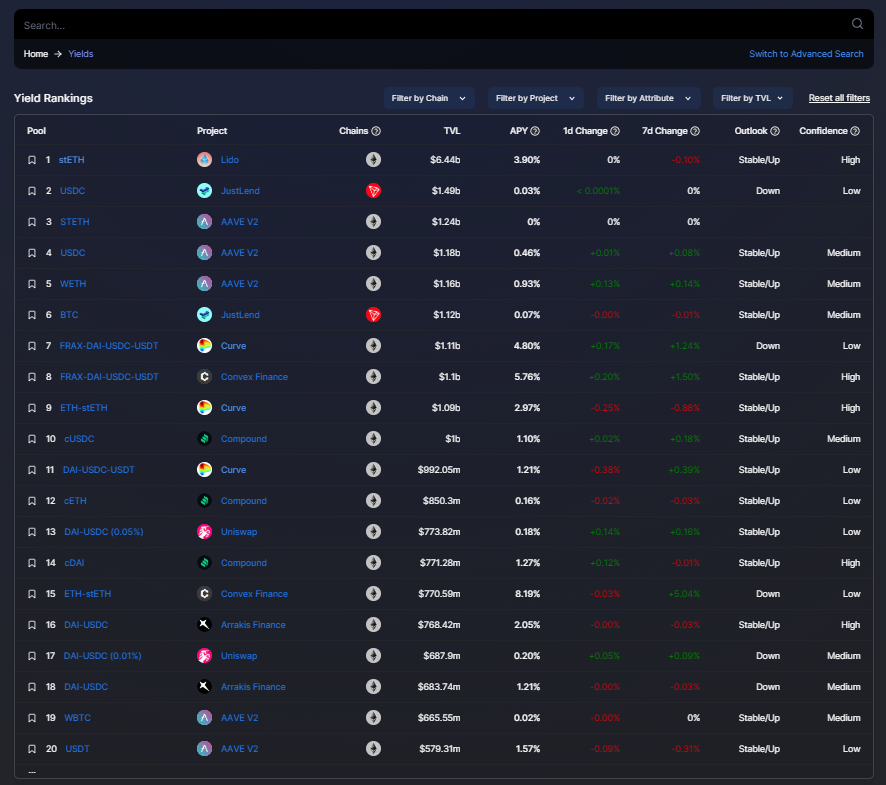Viewport: 886px width, 785px height.
Task: Click the Confidence help question icon
Action: (x=855, y=131)
